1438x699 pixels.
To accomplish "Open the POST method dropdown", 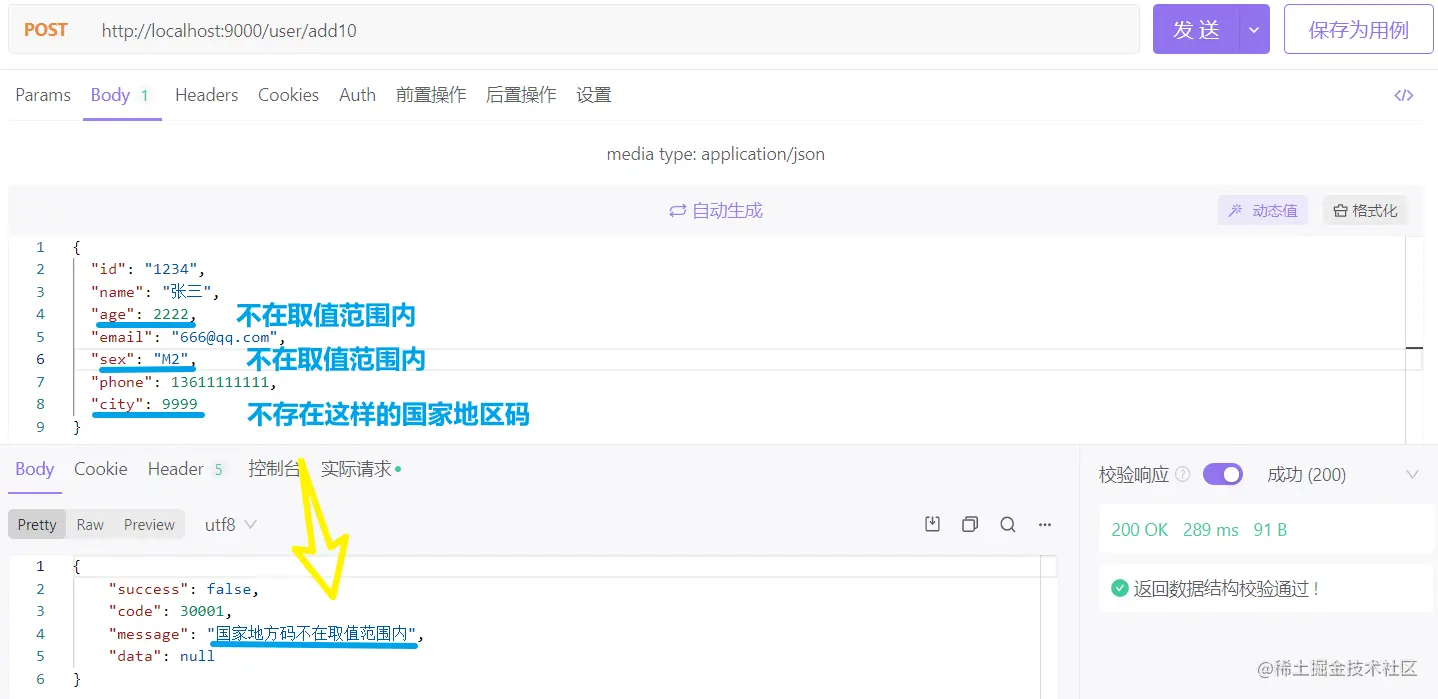I will coord(46,30).
